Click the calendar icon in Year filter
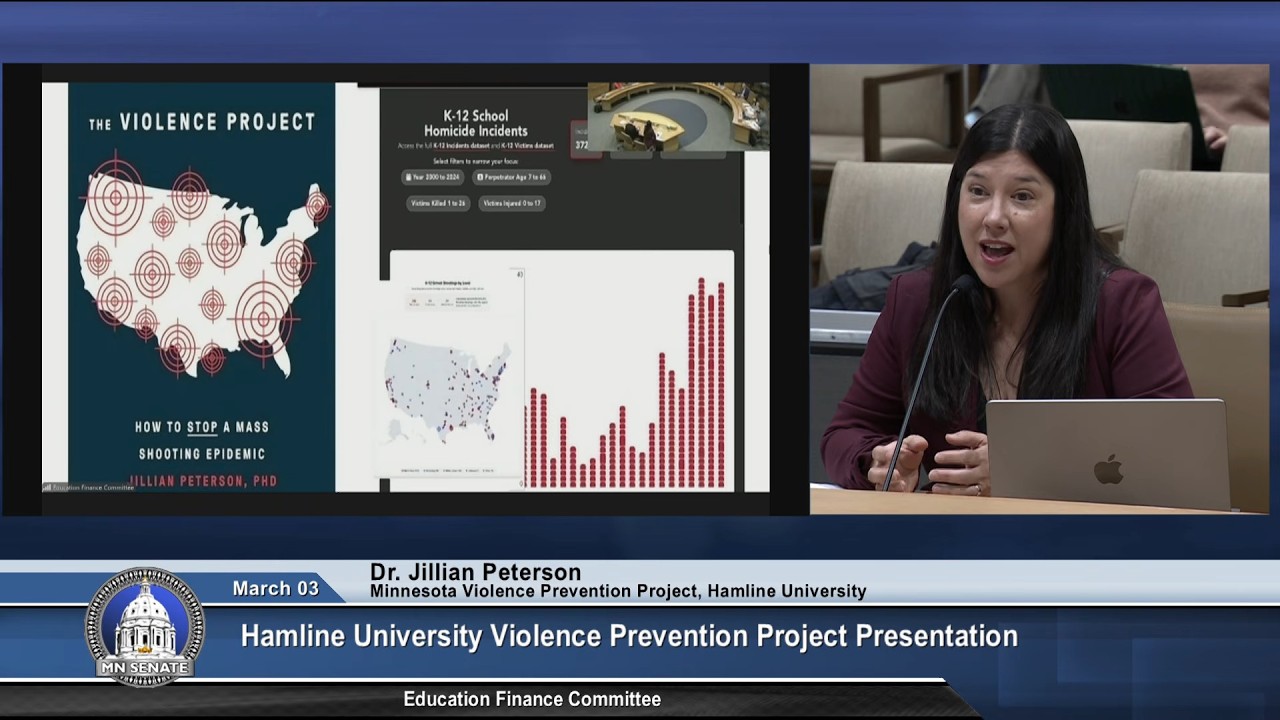1280x720 pixels. pyautogui.click(x=408, y=177)
